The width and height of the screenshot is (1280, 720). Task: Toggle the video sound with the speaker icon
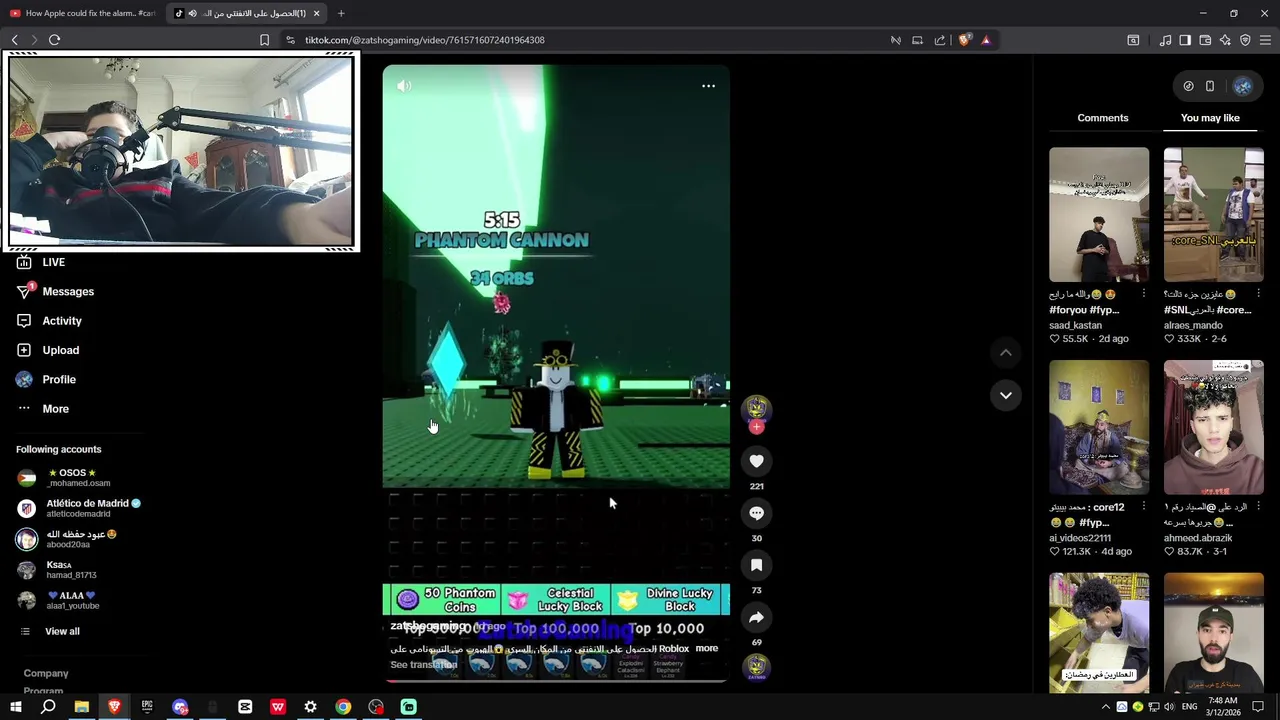pos(404,86)
